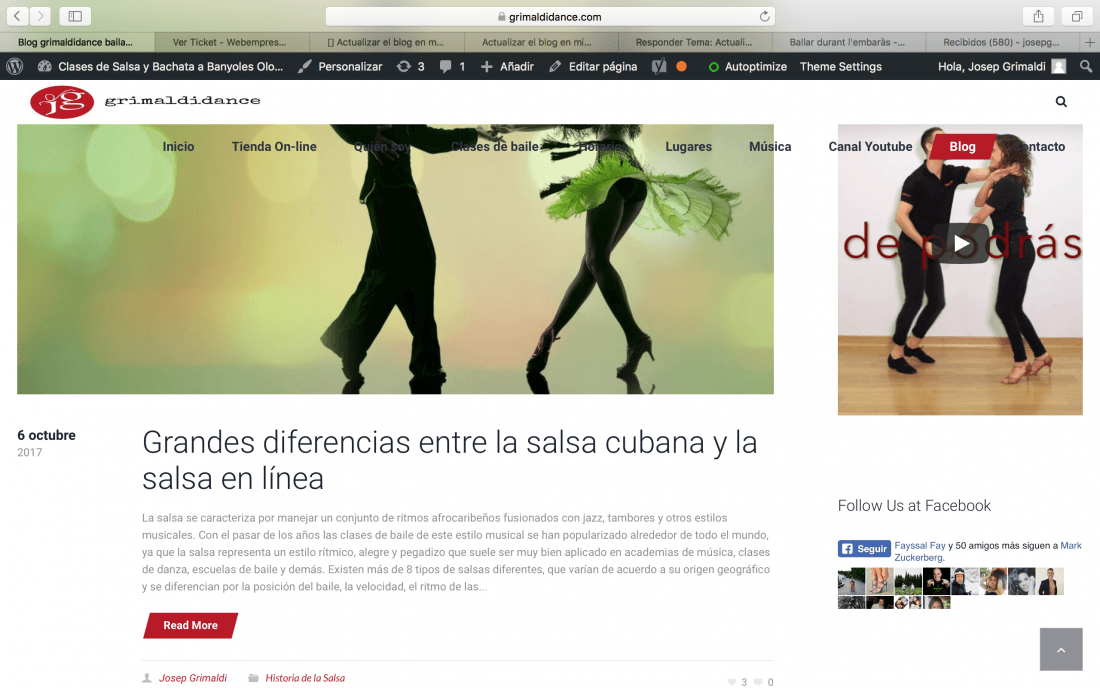
Task: Click the comments count icon on post
Action: (758, 682)
